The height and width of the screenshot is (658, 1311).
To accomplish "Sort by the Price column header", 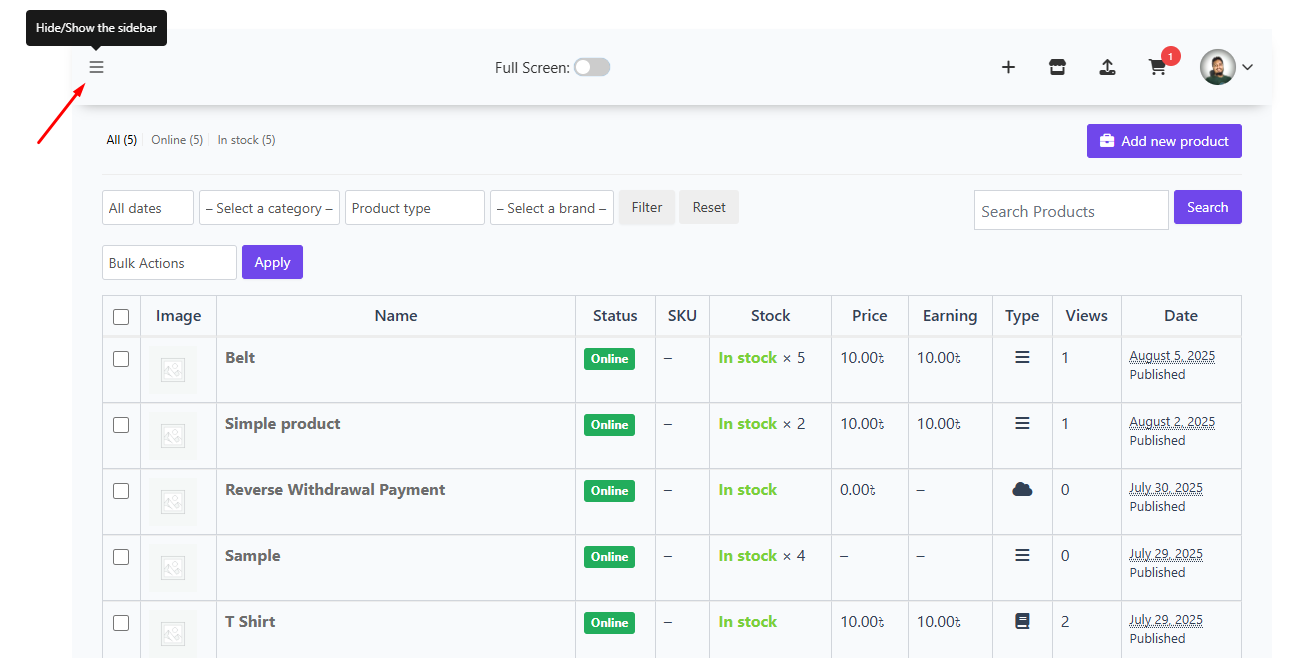I will coord(870,315).
